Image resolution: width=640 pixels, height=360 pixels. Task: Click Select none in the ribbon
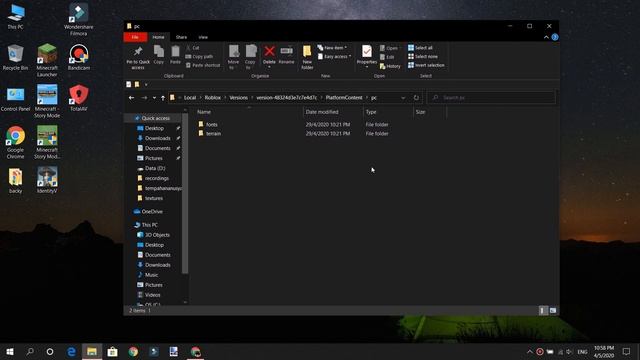tap(423, 56)
